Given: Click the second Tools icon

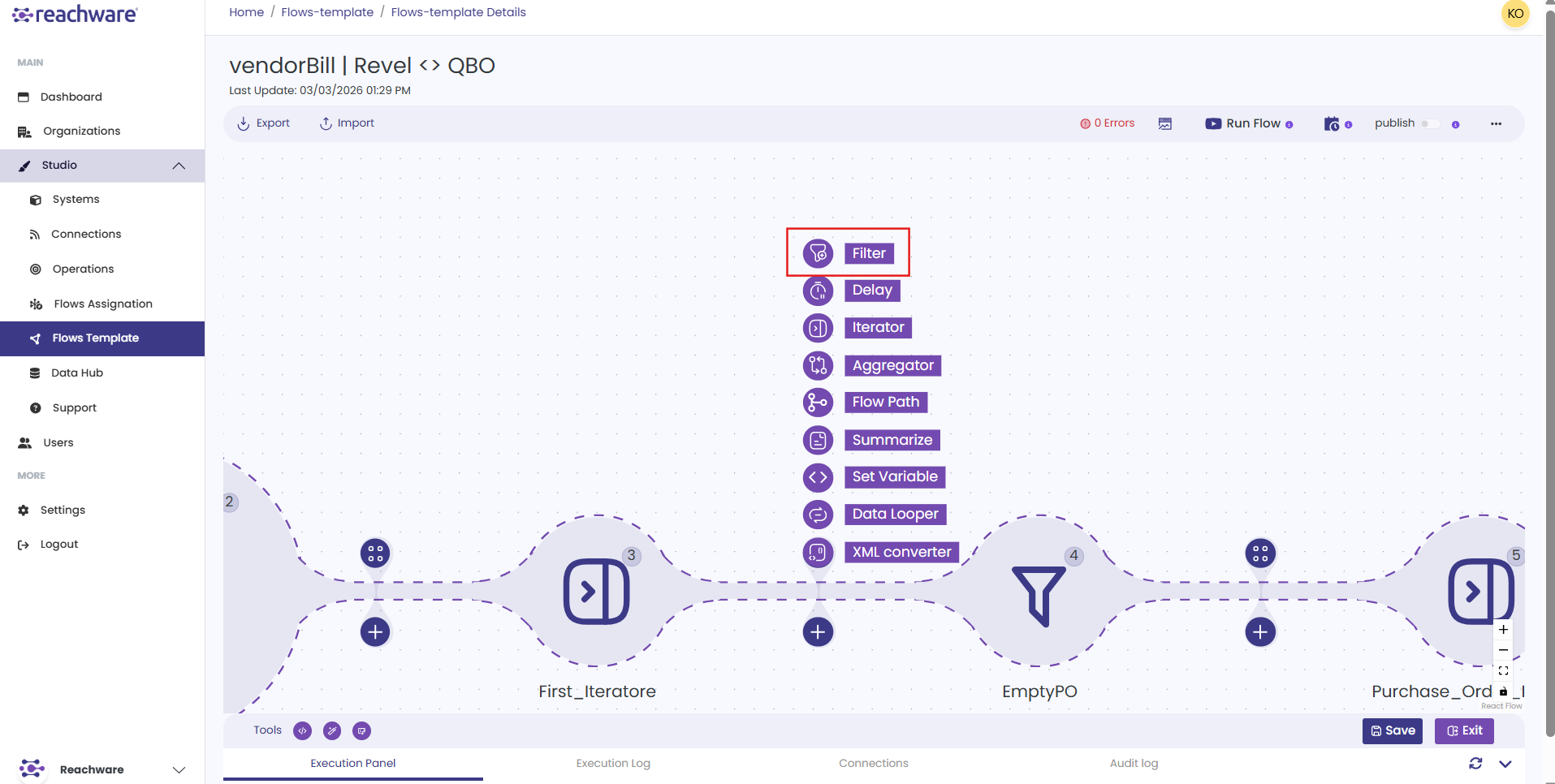Looking at the screenshot, I should 332,730.
